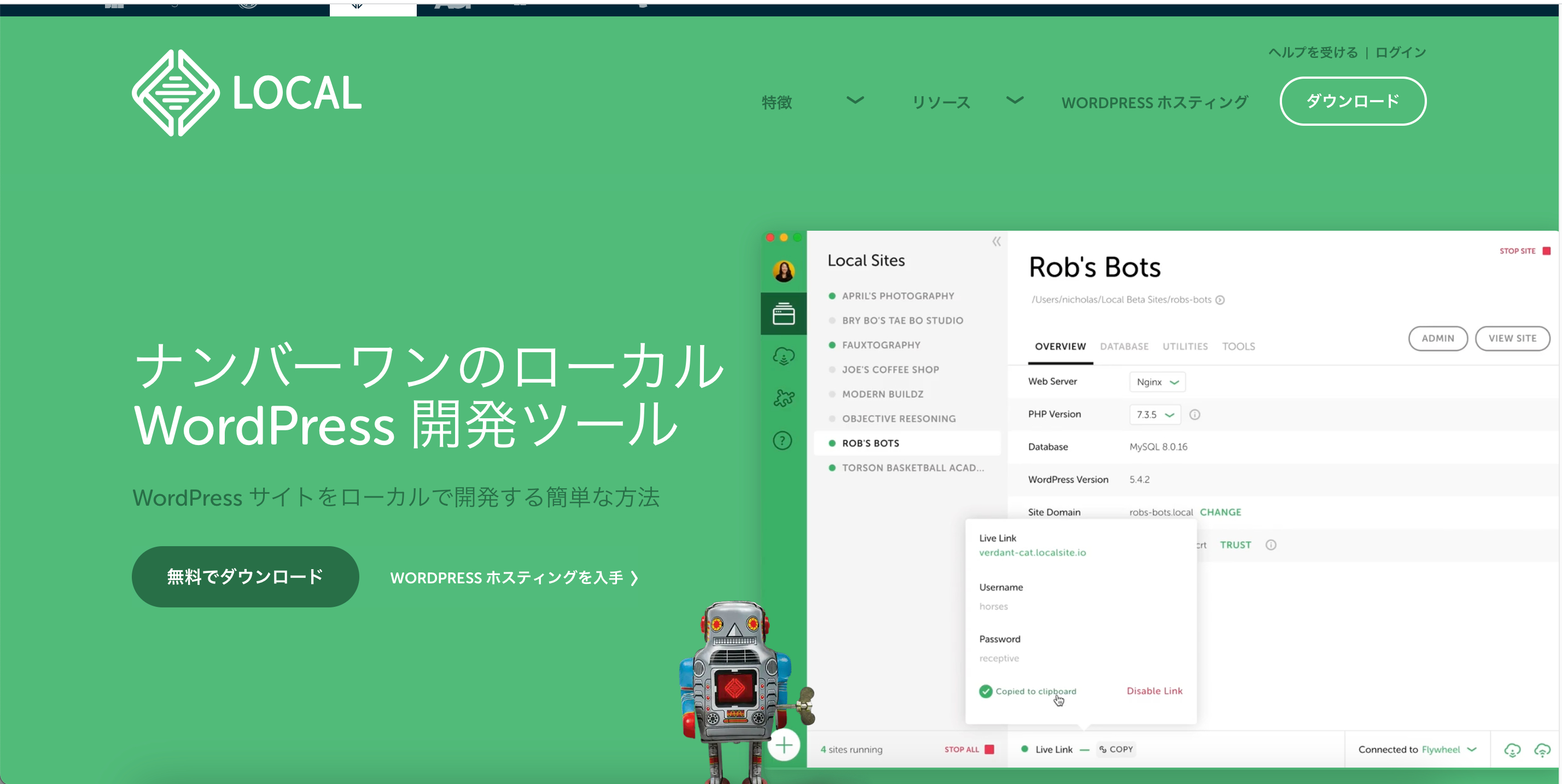1562x784 pixels.
Task: Switch to the DATABASE tab
Action: (1124, 346)
